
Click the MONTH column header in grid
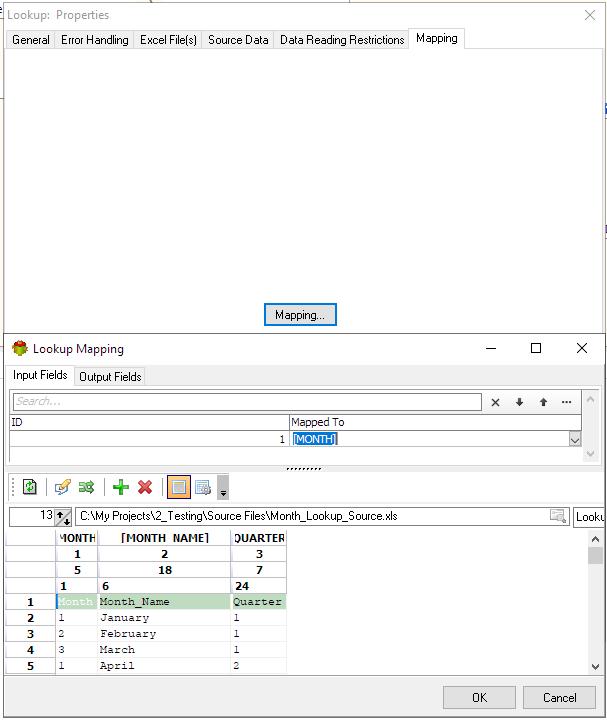pyautogui.click(x=77, y=538)
